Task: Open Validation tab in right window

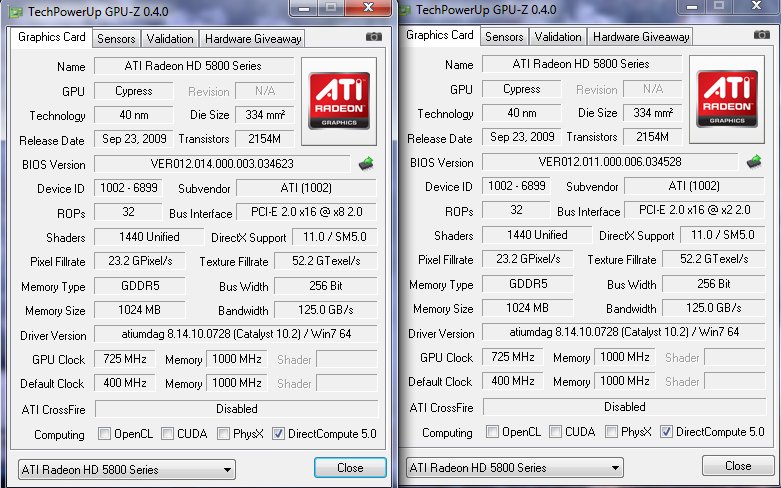Action: tap(558, 37)
